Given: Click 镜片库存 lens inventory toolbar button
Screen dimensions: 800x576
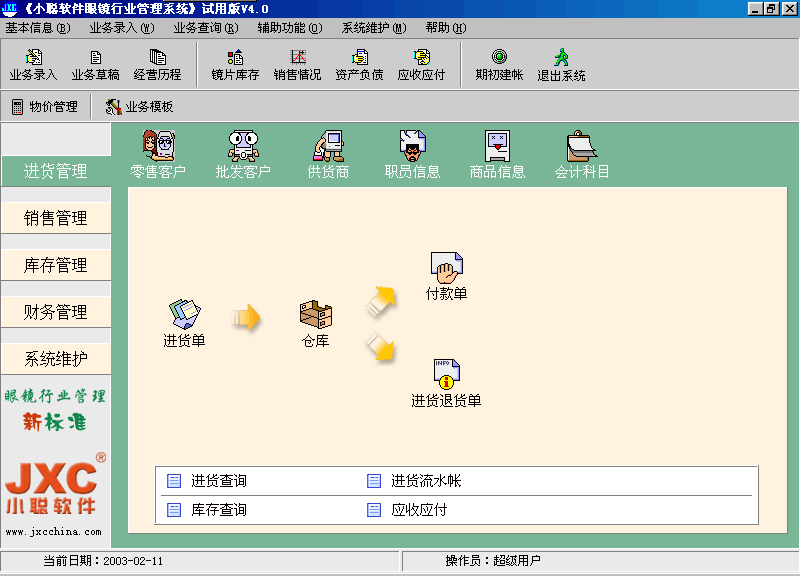Looking at the screenshot, I should coord(235,65).
